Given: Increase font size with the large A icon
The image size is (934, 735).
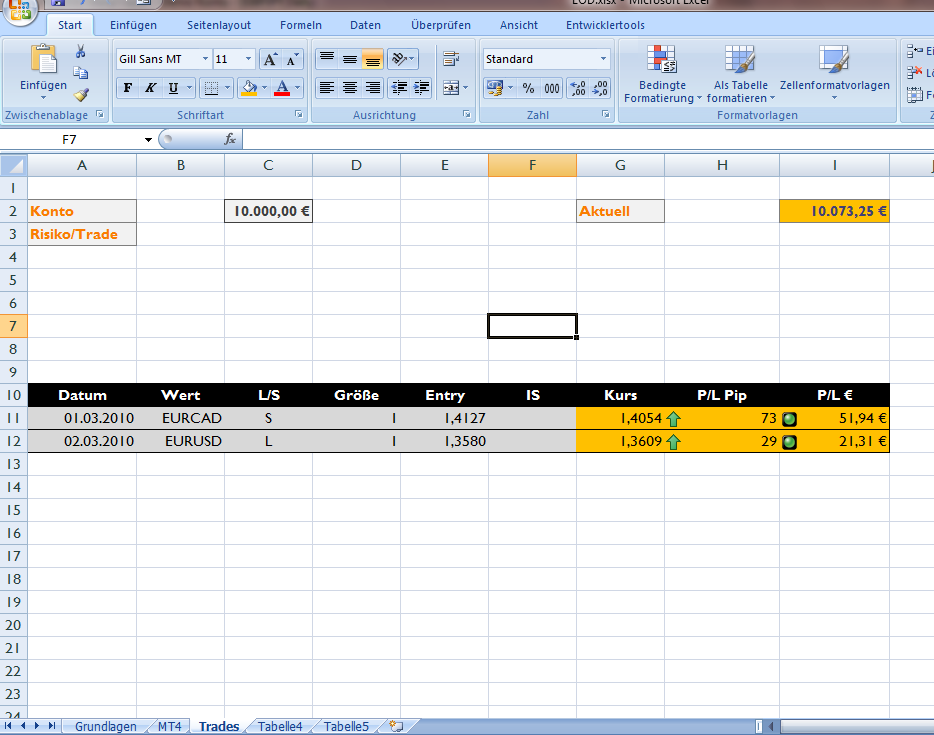Looking at the screenshot, I should tap(270, 60).
